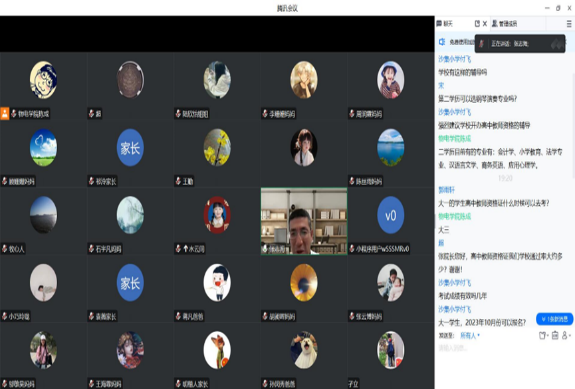This screenshot has width=575, height=389.
Task: Click the clipboard icon in chat toolbar
Action: point(555,335)
